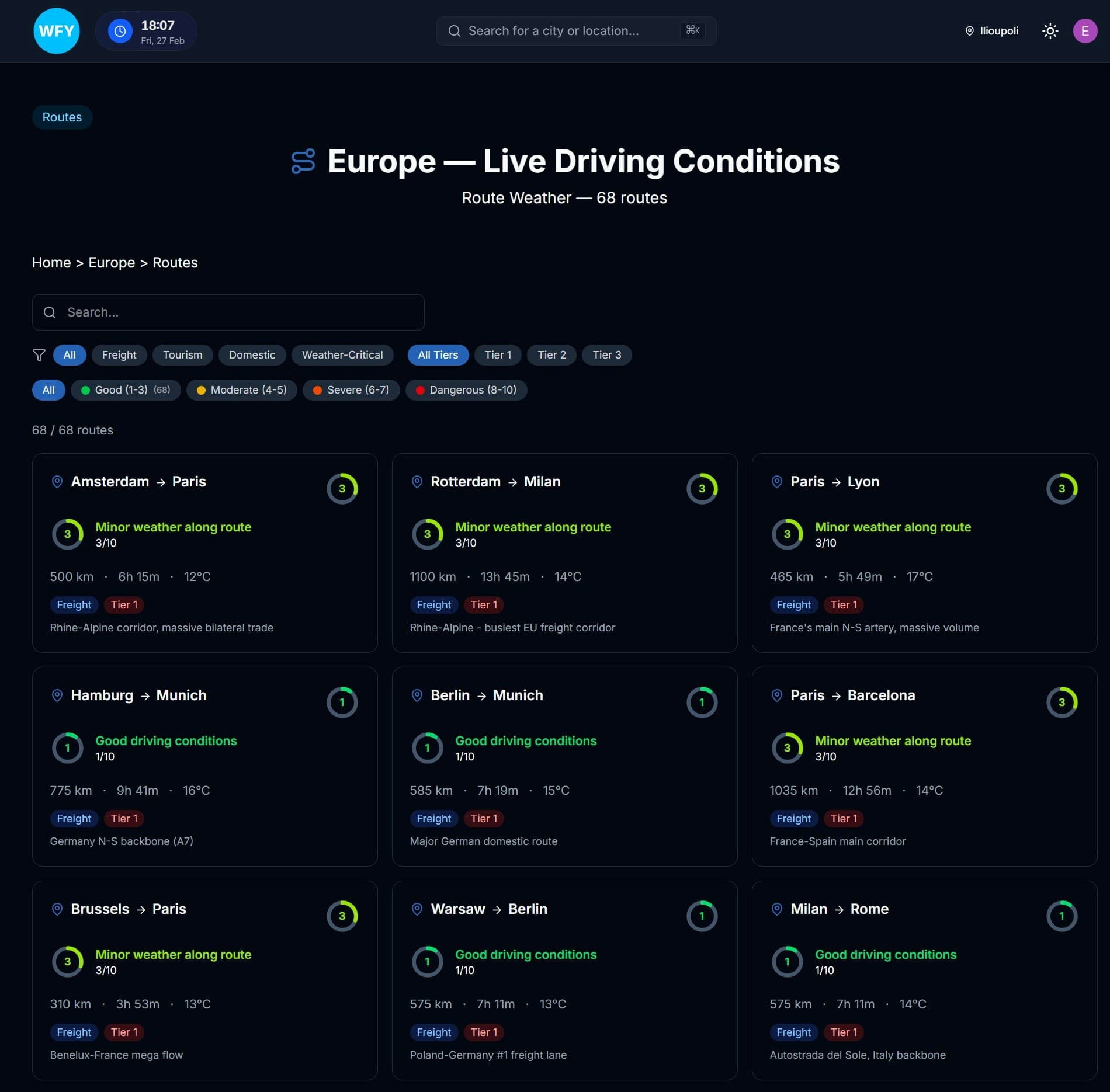Click the Amsterdam to Paris score ring

(342, 488)
